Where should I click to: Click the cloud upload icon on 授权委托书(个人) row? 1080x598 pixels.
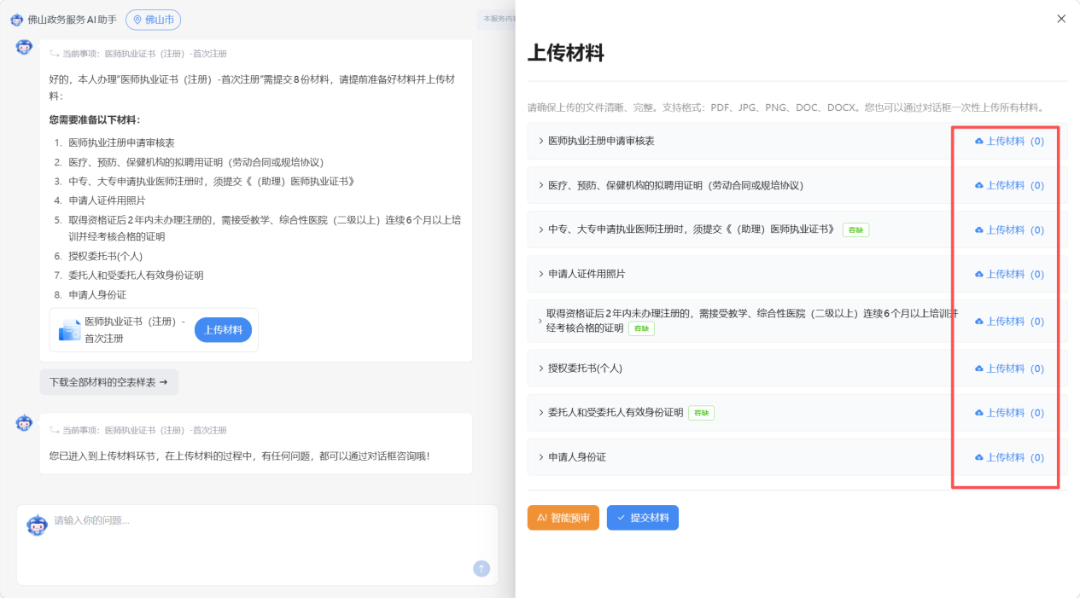click(x=979, y=369)
